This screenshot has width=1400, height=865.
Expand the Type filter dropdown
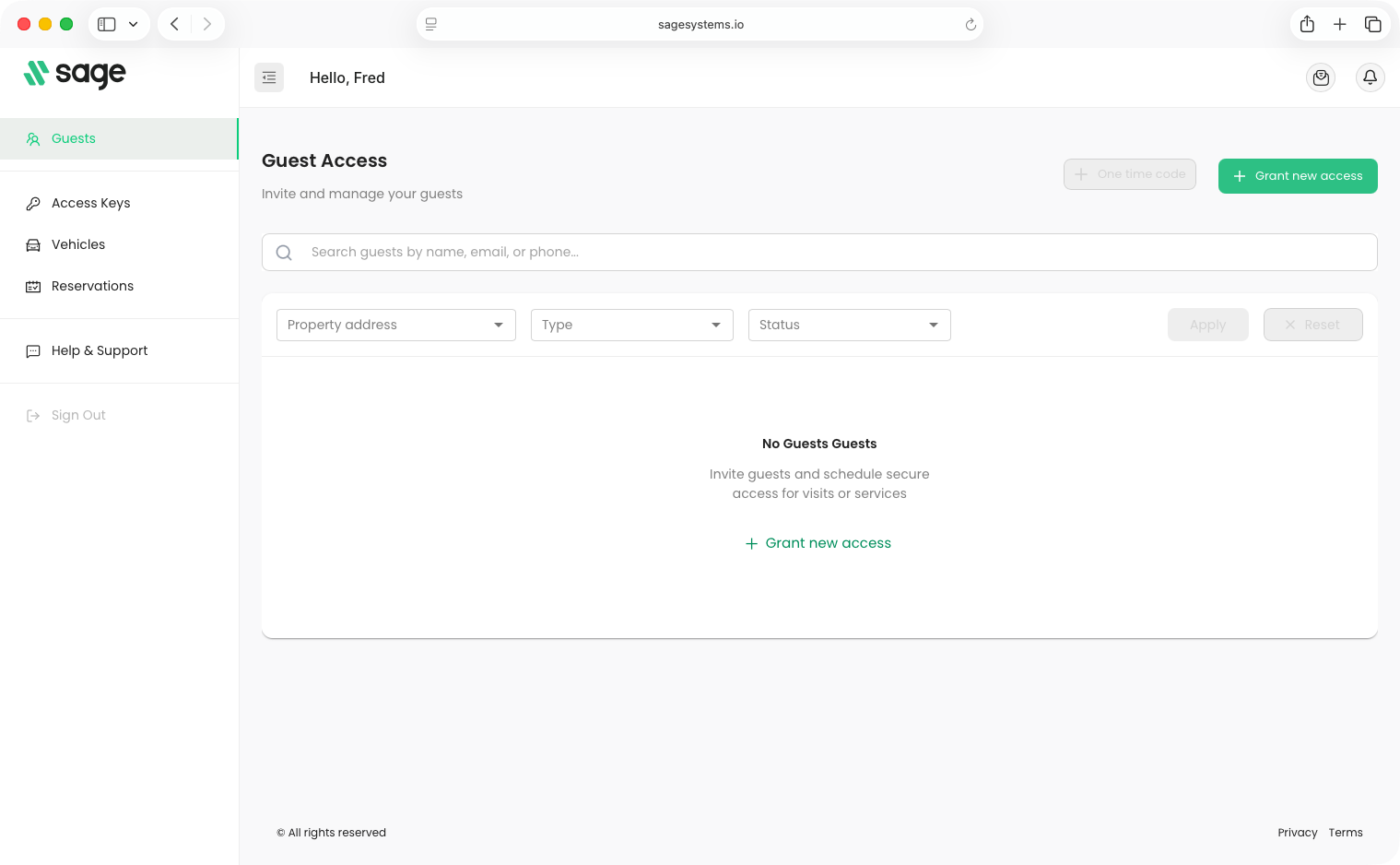pos(632,325)
